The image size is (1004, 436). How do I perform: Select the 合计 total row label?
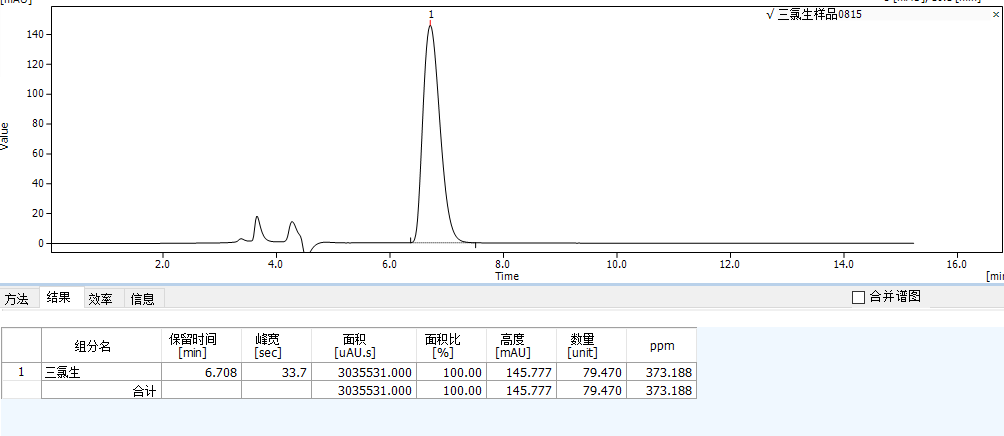pyautogui.click(x=144, y=391)
